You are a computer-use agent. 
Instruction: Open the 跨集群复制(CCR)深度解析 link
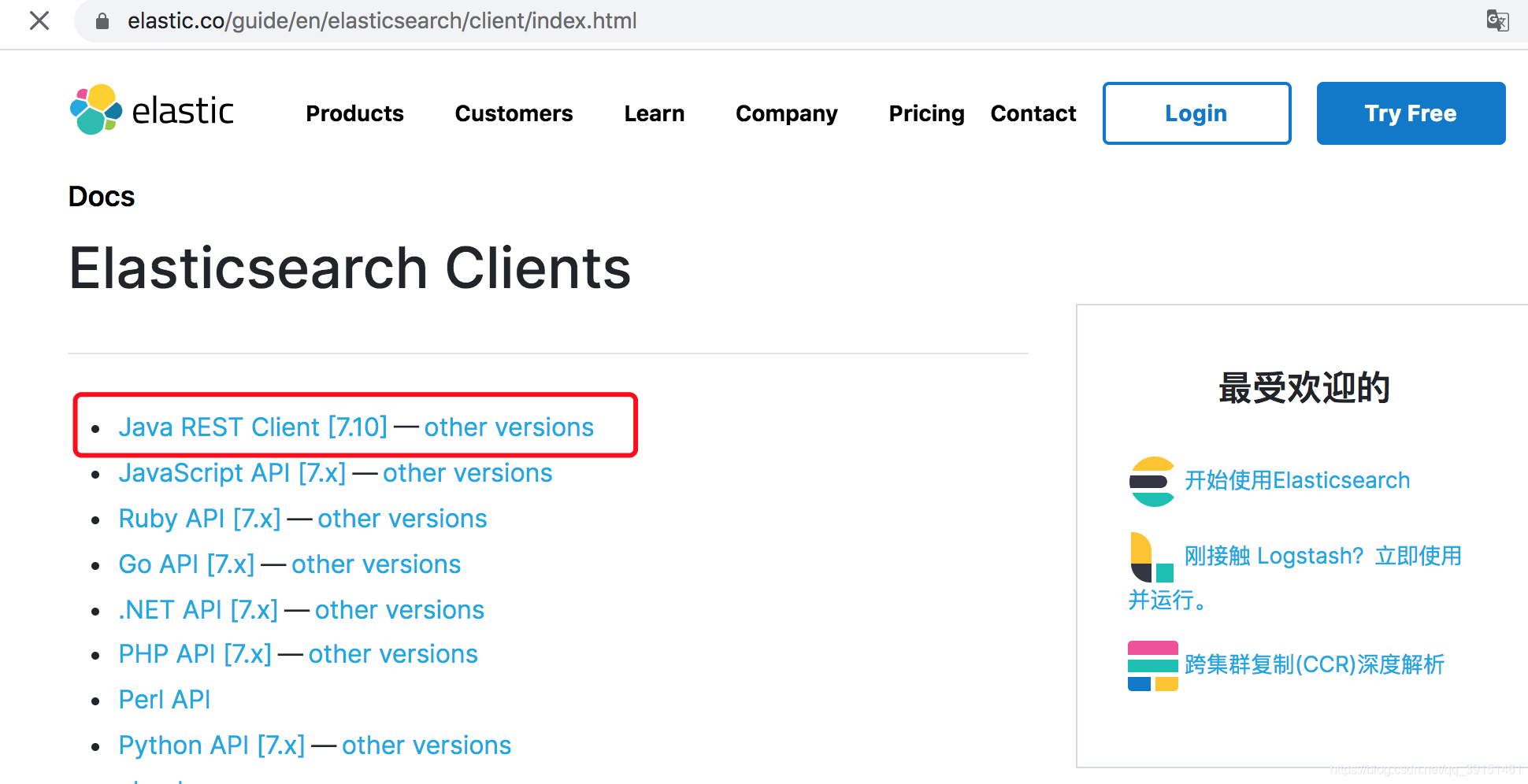1315,665
